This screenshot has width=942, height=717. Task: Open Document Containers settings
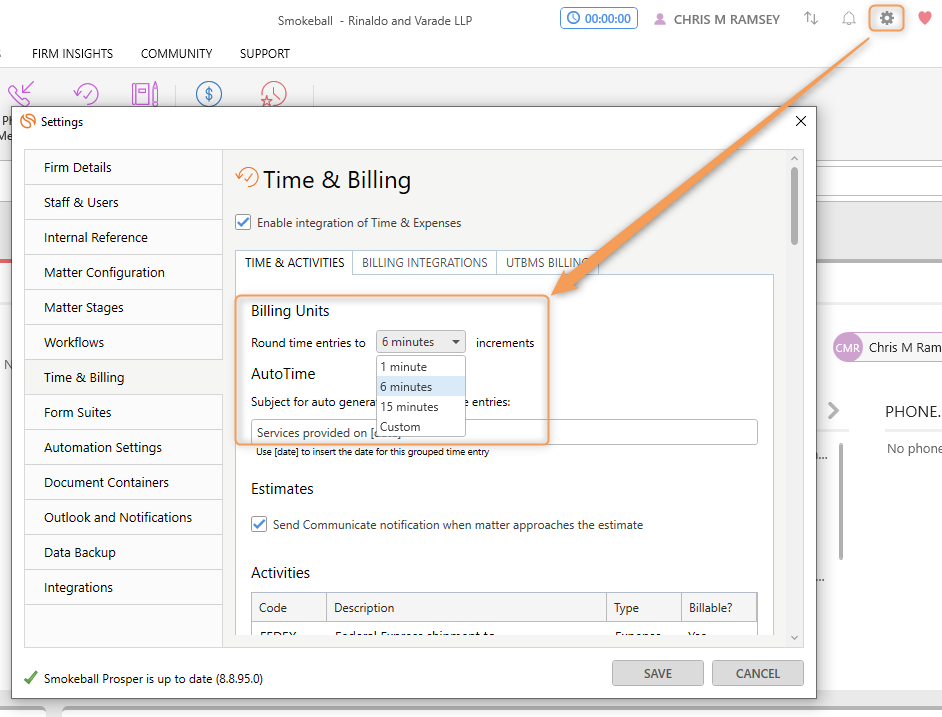pyautogui.click(x=123, y=482)
